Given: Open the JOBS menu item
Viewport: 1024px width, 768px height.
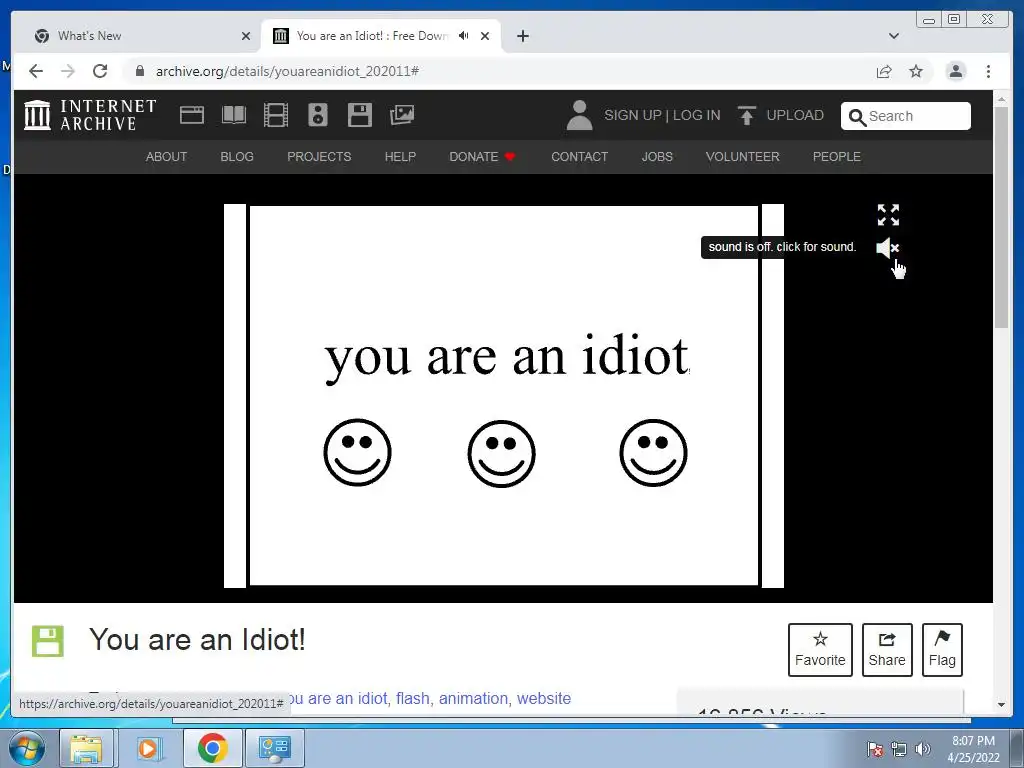Looking at the screenshot, I should 657,157.
